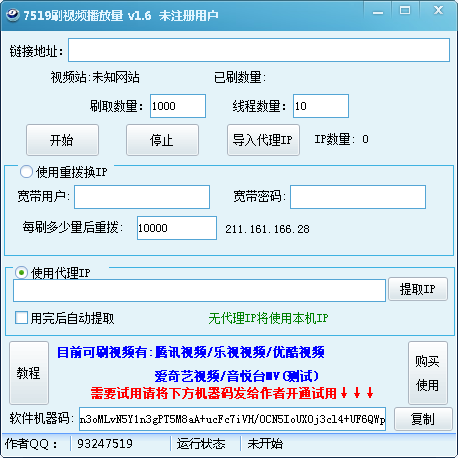This screenshot has height=458, width=458.
Task: Click the 爱奇艺视频/音悦台MV text line
Action: click(x=236, y=376)
